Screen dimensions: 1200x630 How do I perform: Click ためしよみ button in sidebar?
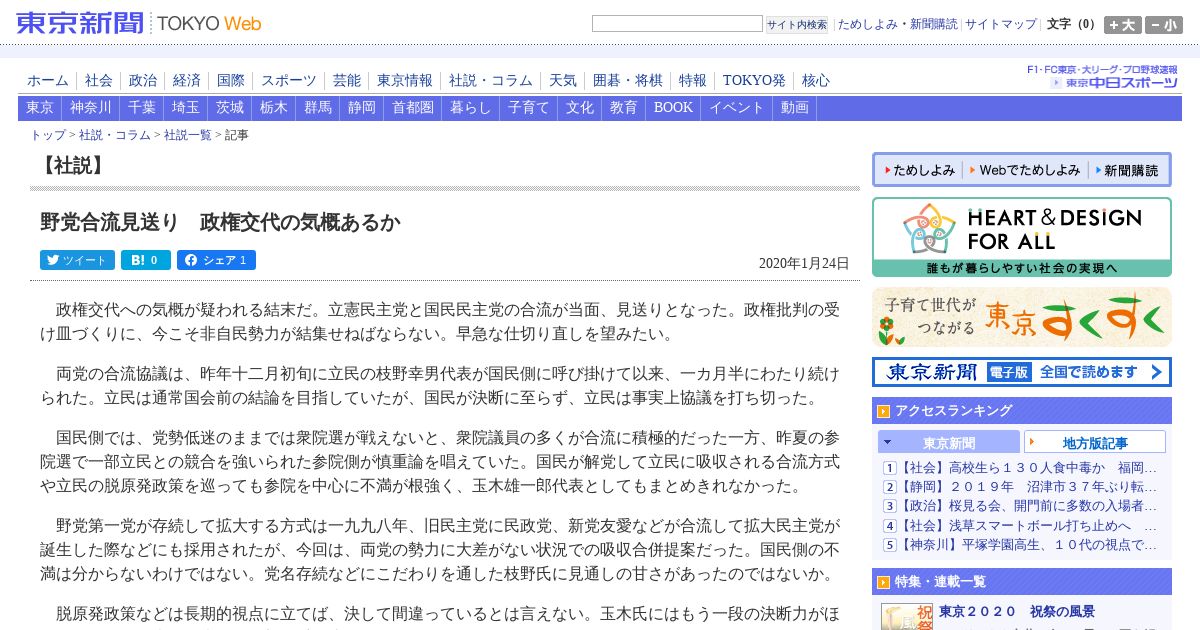(x=920, y=170)
